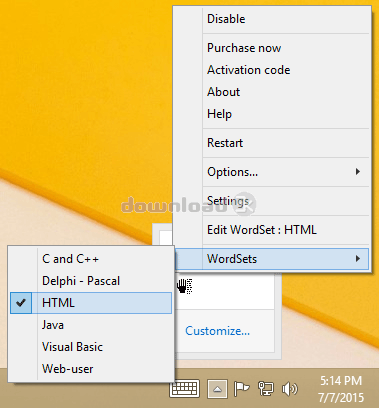
Task: Select Edit WordSet : HTML
Action: tap(272, 230)
